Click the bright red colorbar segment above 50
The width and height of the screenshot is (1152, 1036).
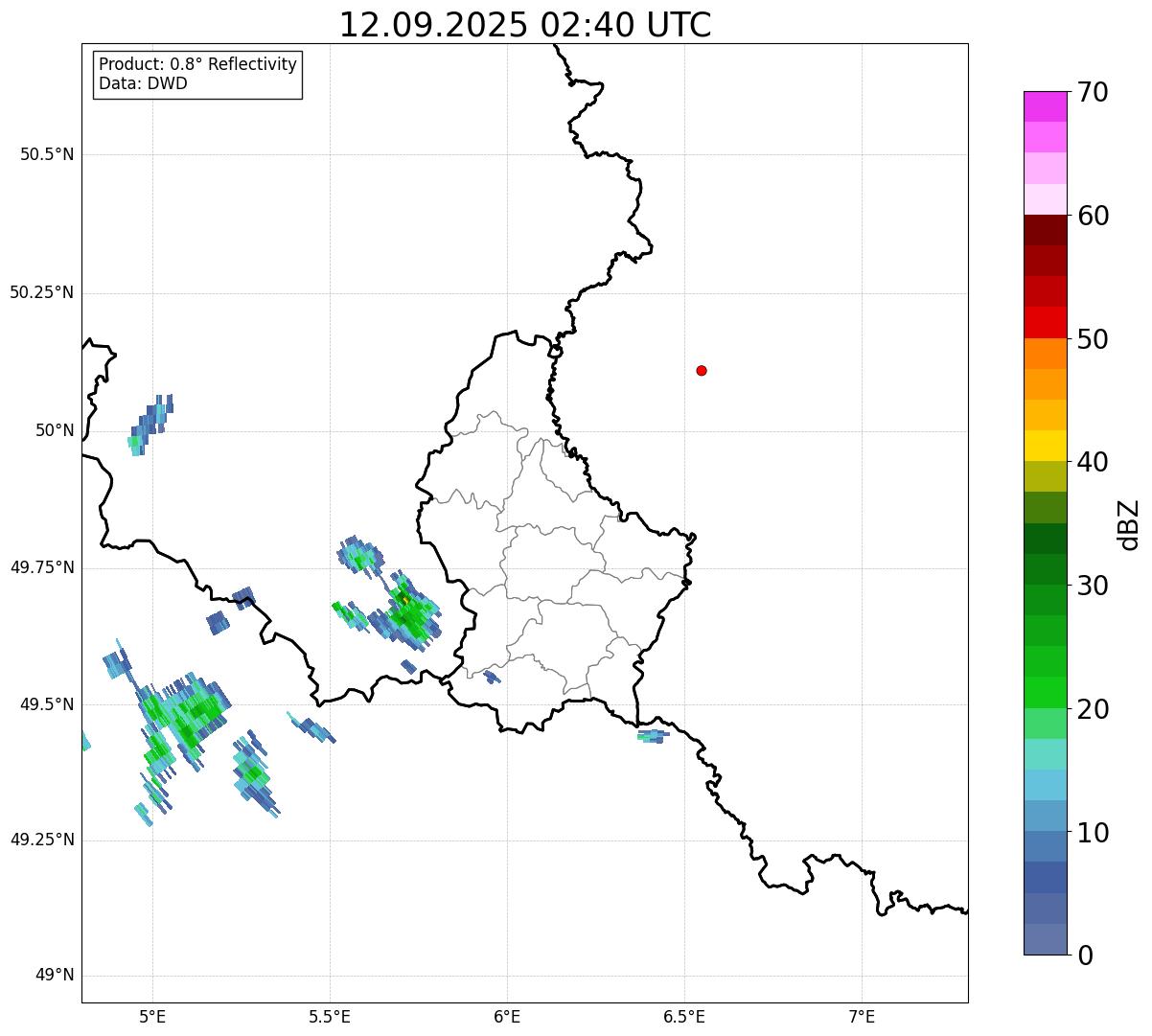(1046, 322)
